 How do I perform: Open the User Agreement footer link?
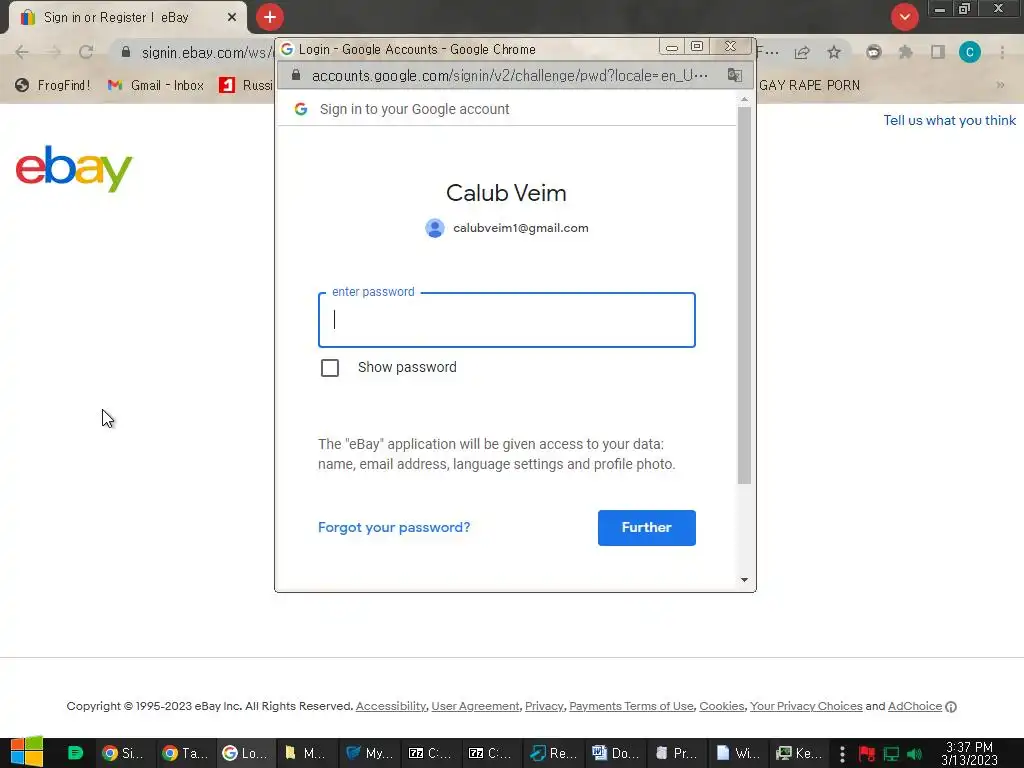pos(475,706)
